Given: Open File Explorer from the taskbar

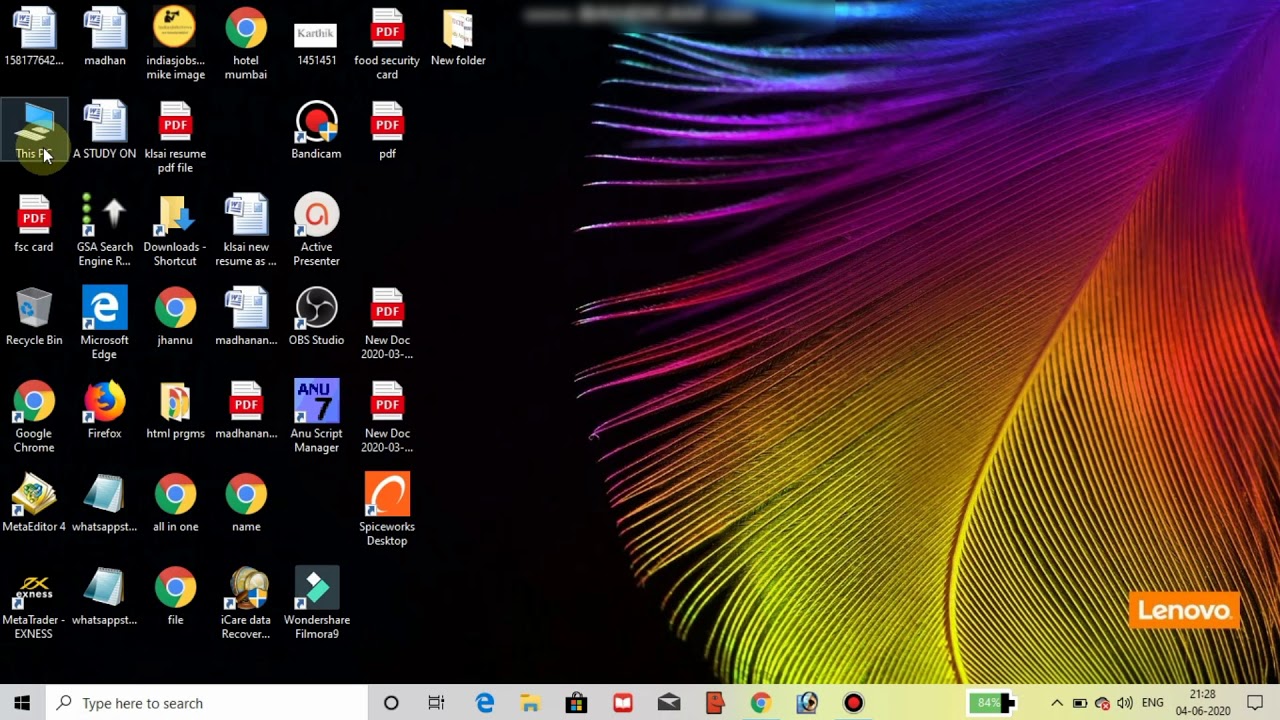Looking at the screenshot, I should point(530,703).
